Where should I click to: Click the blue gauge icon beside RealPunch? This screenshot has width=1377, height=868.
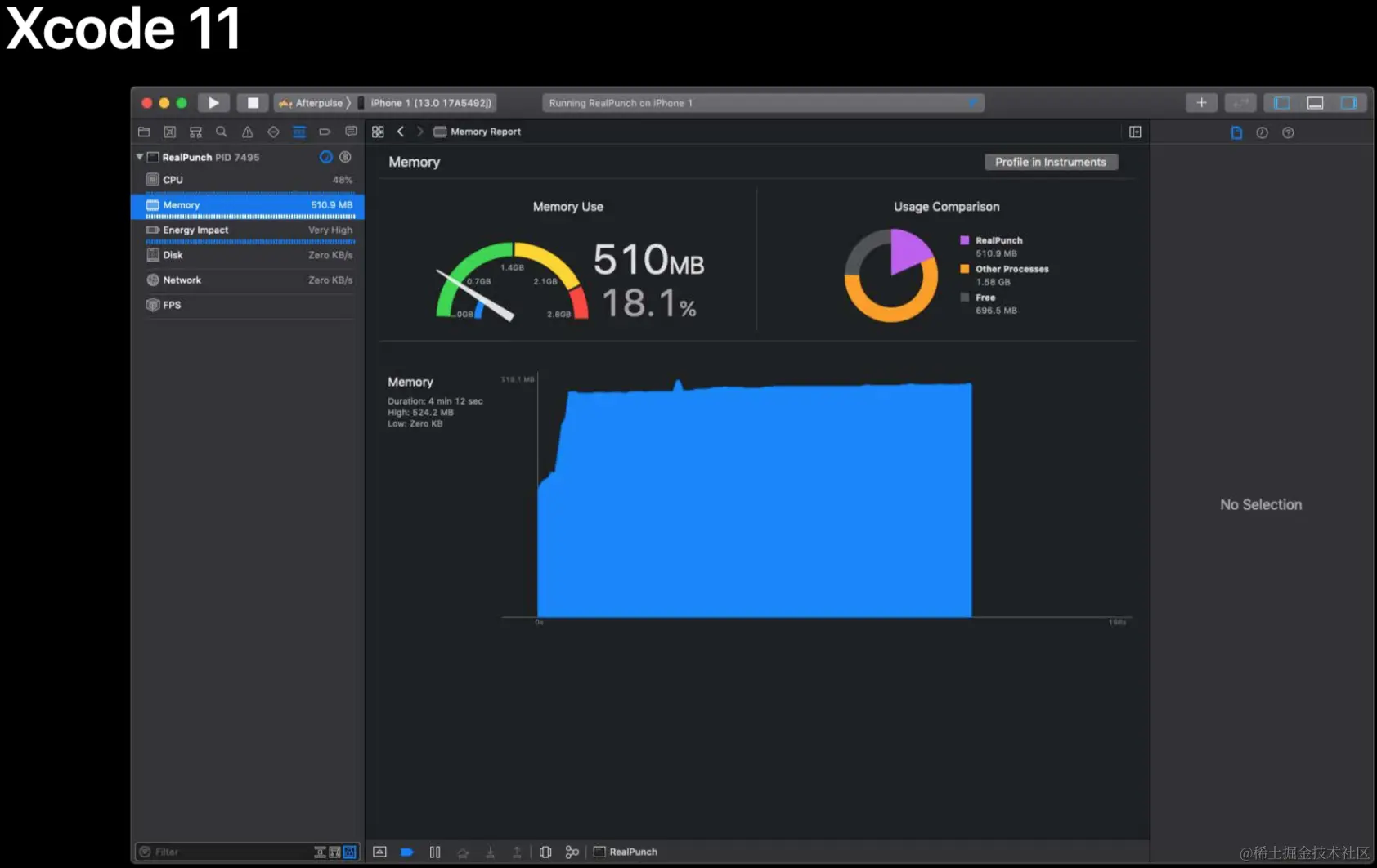tap(325, 157)
